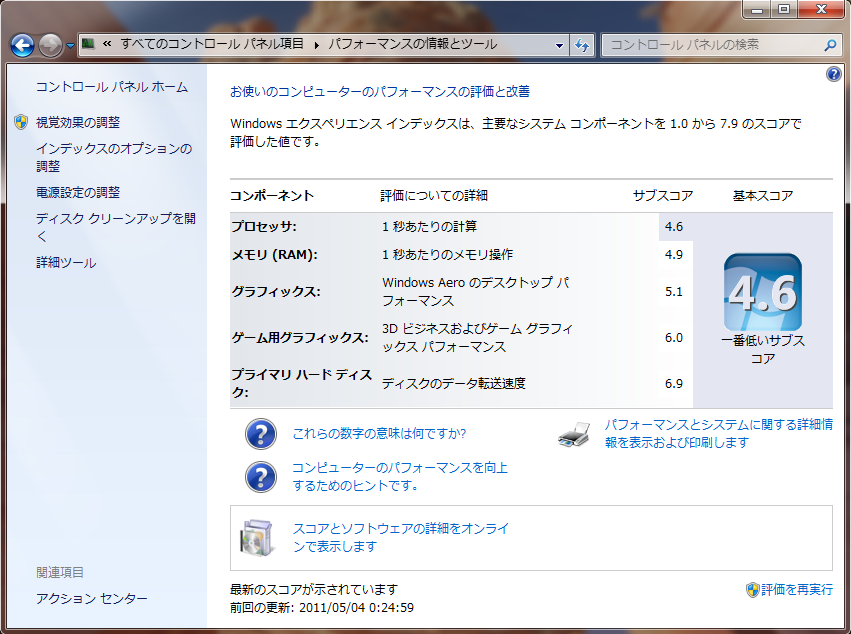Screen dimensions: 851x634
Task: Expand breadcrumb arrow after すべてのコントロール パネル項目
Action: [317, 45]
